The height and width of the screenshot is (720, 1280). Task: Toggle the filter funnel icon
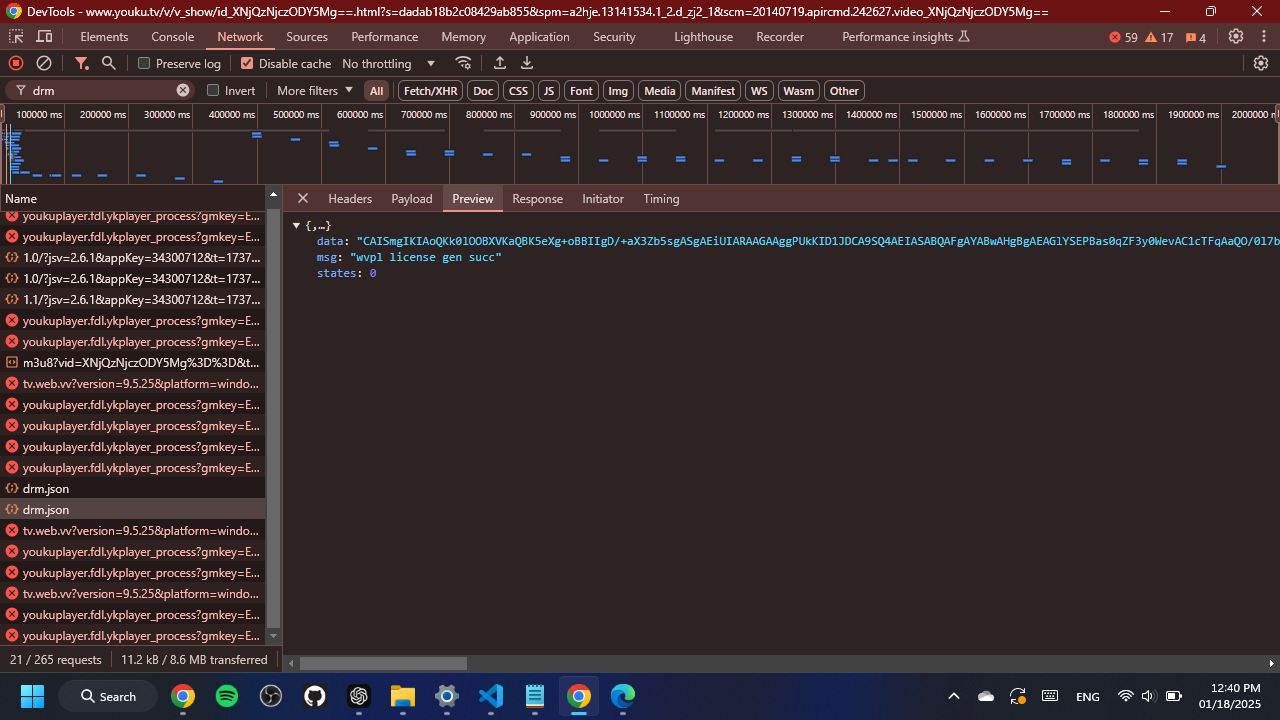(x=82, y=63)
